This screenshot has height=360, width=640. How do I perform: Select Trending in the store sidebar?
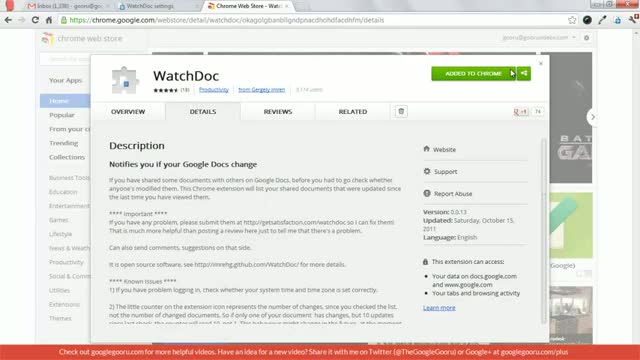coord(64,143)
